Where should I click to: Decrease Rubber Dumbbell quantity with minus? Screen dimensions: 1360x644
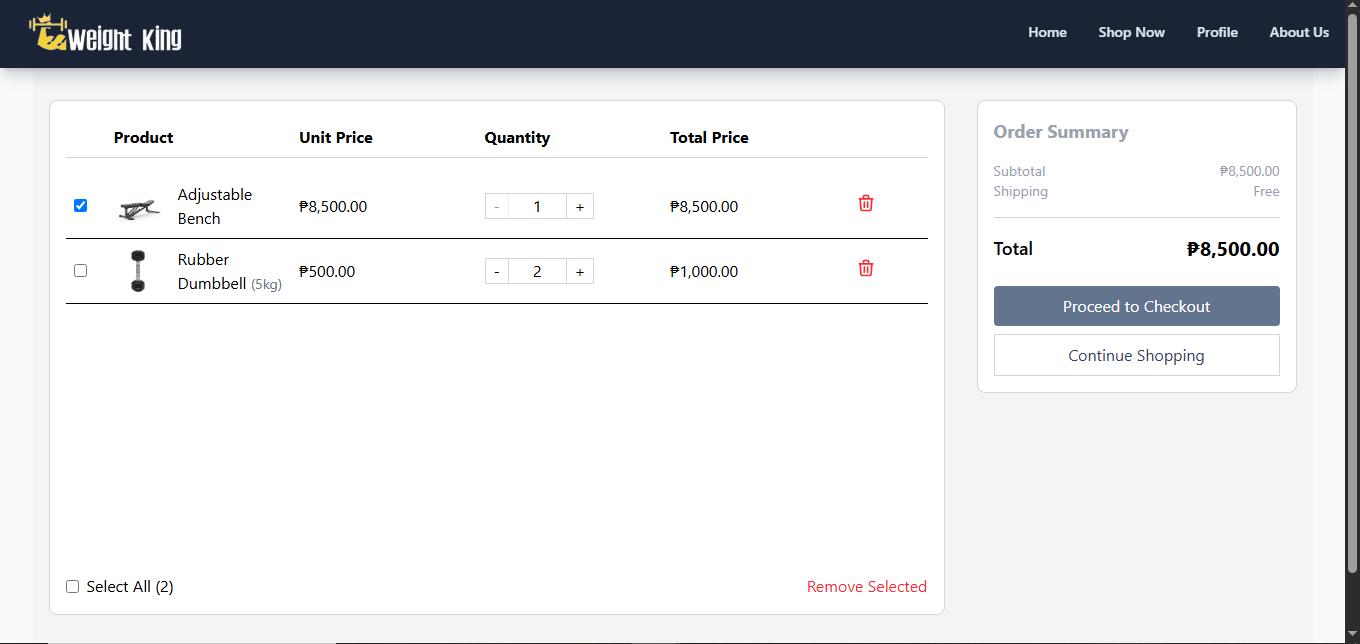pos(497,272)
